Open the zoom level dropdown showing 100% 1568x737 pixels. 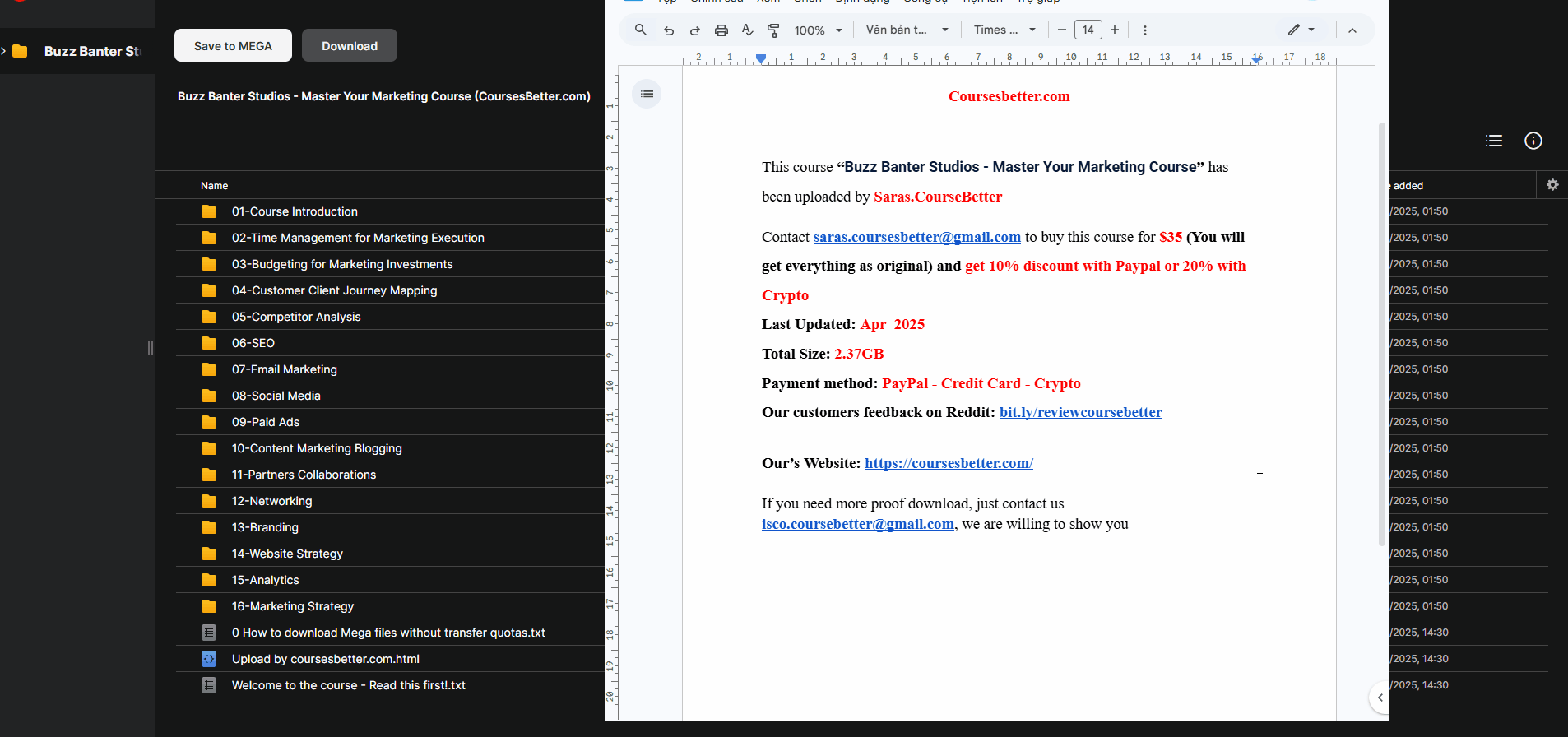pos(818,30)
